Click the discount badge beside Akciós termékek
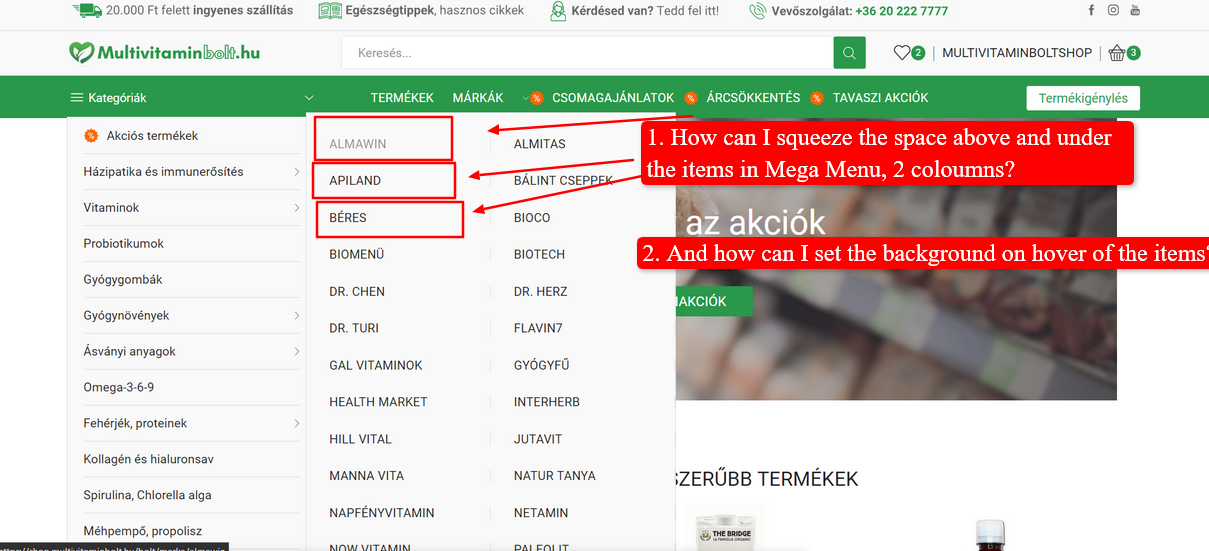1209x551 pixels. pyautogui.click(x=91, y=135)
